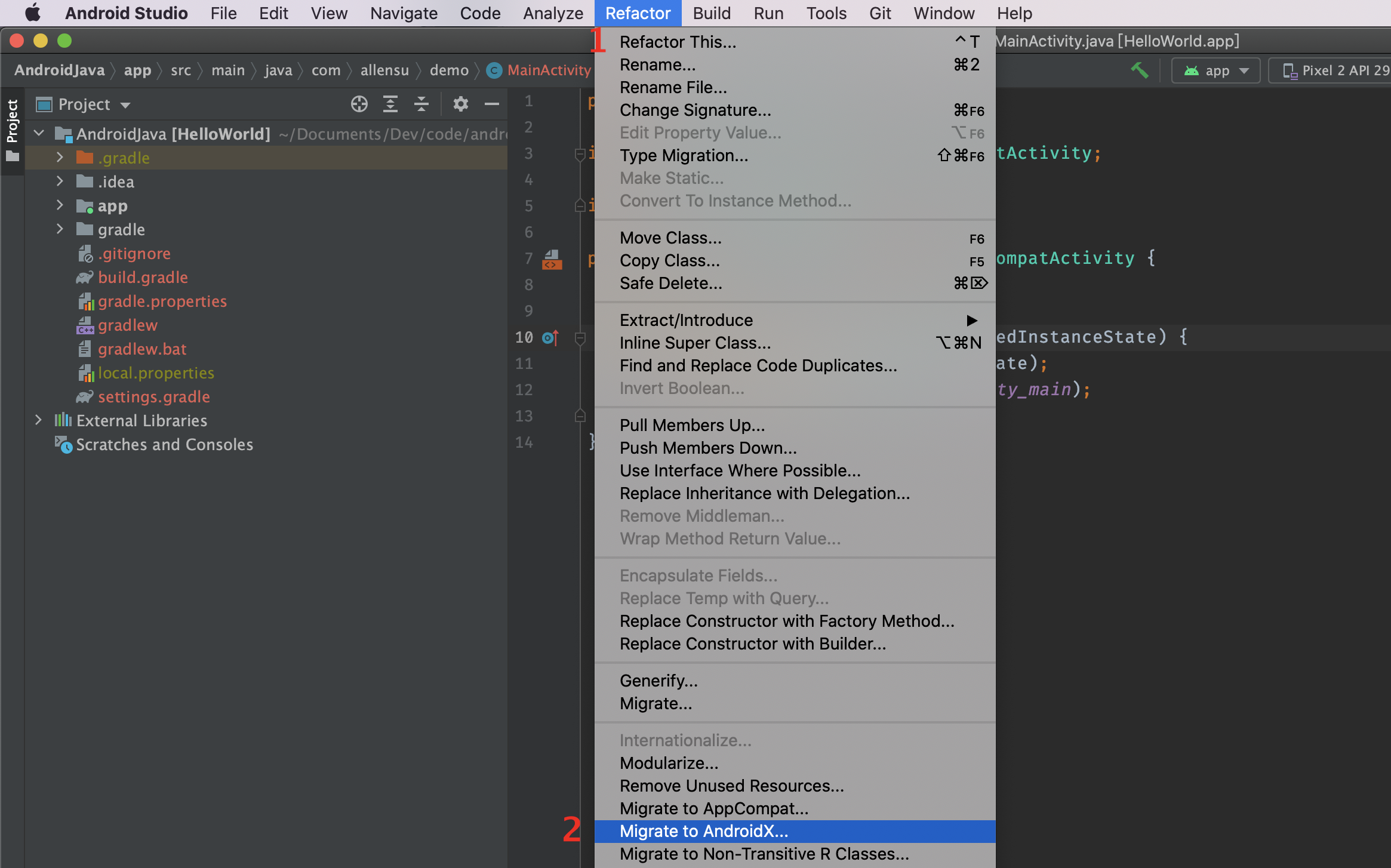The width and height of the screenshot is (1391, 868).
Task: Open build.gradle file in project tree
Action: pyautogui.click(x=143, y=278)
